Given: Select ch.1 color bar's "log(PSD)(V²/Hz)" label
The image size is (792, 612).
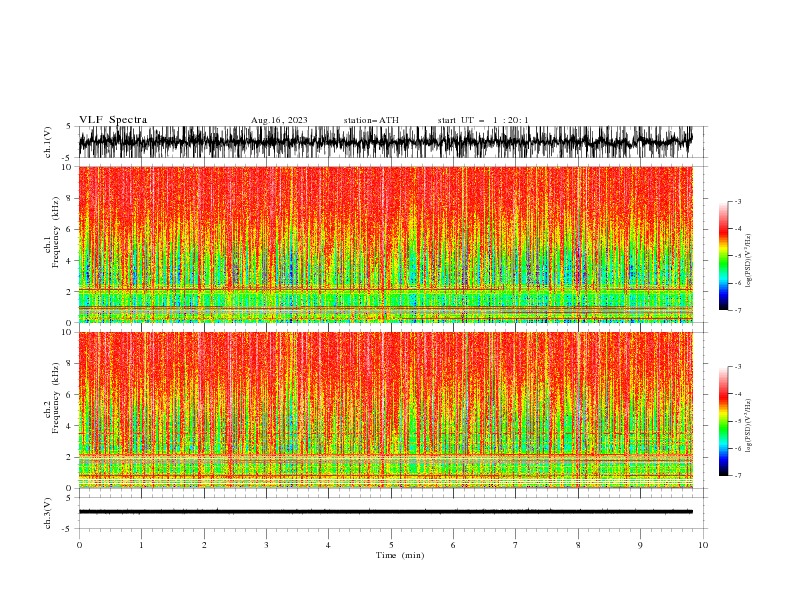Looking at the screenshot, I should pyautogui.click(x=748, y=261).
